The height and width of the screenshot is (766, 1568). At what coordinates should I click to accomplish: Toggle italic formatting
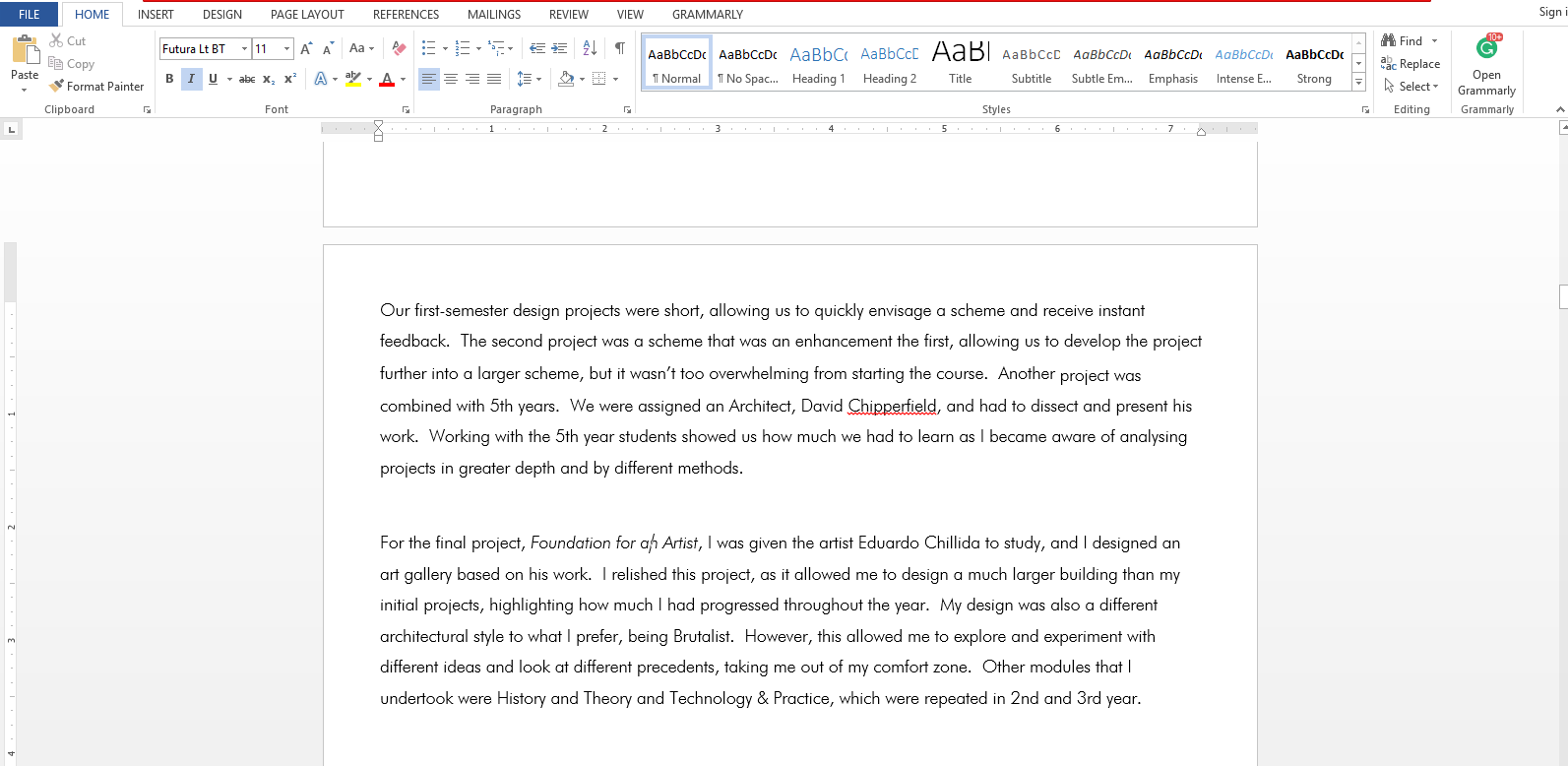(x=191, y=79)
